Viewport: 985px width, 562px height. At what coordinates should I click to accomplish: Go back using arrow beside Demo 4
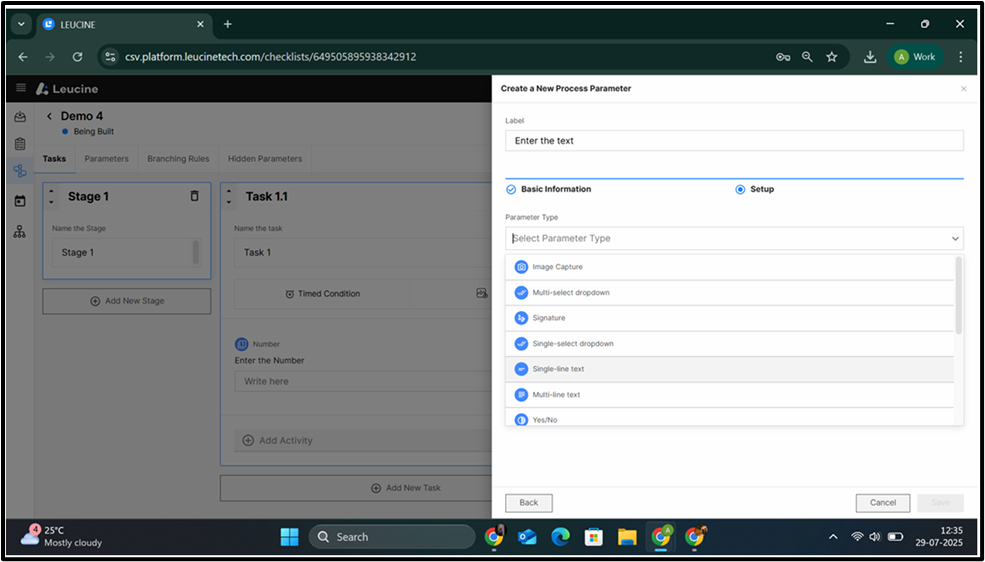tap(49, 117)
